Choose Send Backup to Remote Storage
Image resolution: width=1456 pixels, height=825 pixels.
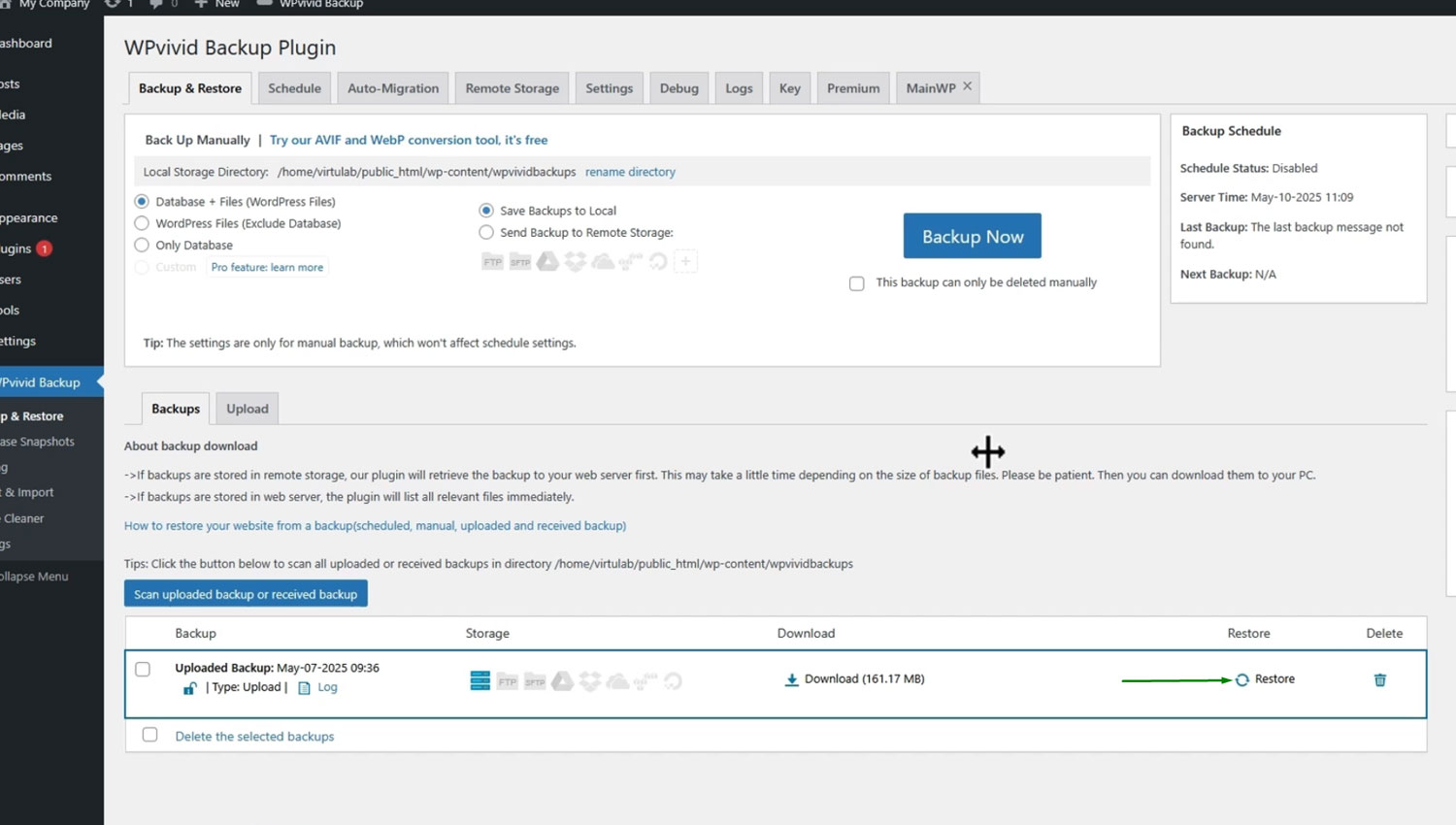pyautogui.click(x=486, y=233)
